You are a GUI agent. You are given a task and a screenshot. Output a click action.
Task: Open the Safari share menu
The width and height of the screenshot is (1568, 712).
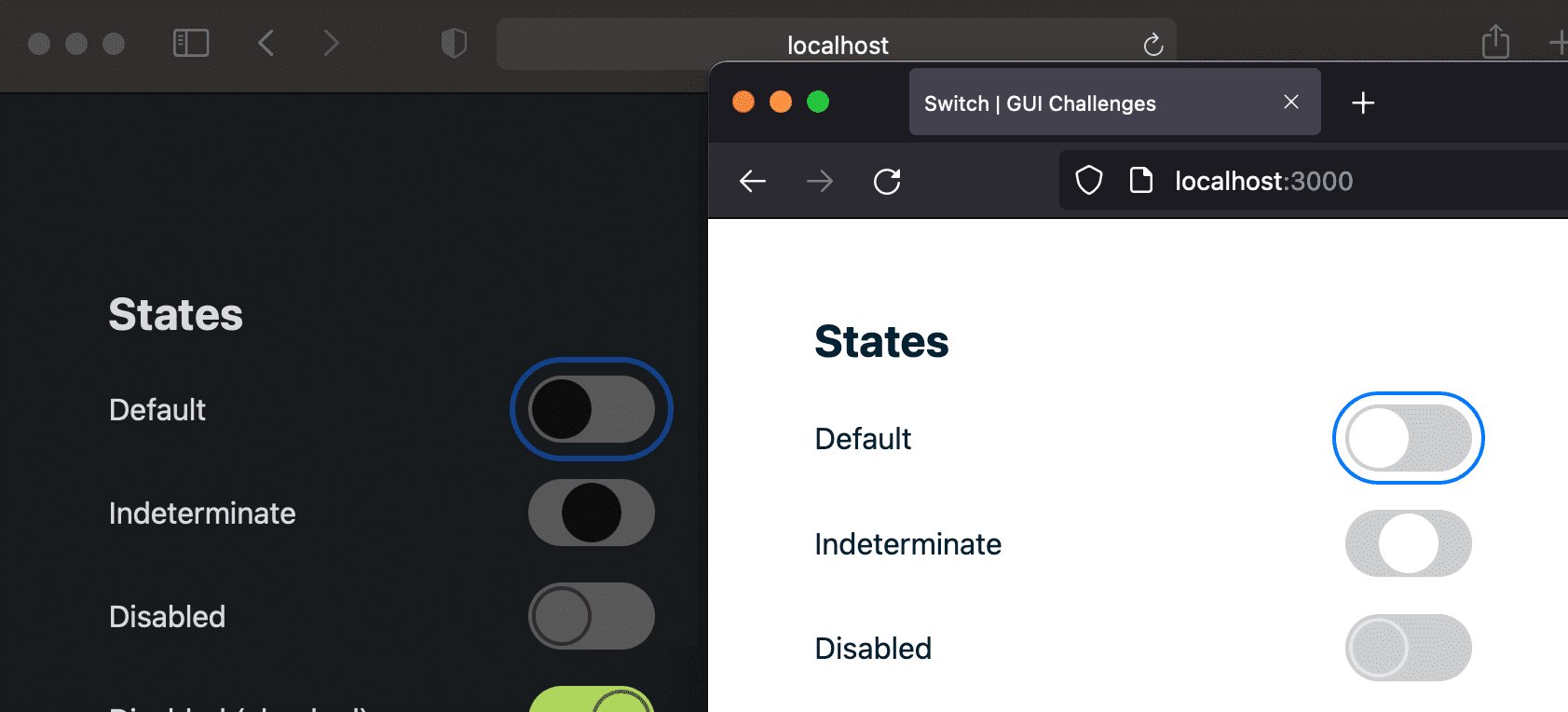click(1495, 42)
